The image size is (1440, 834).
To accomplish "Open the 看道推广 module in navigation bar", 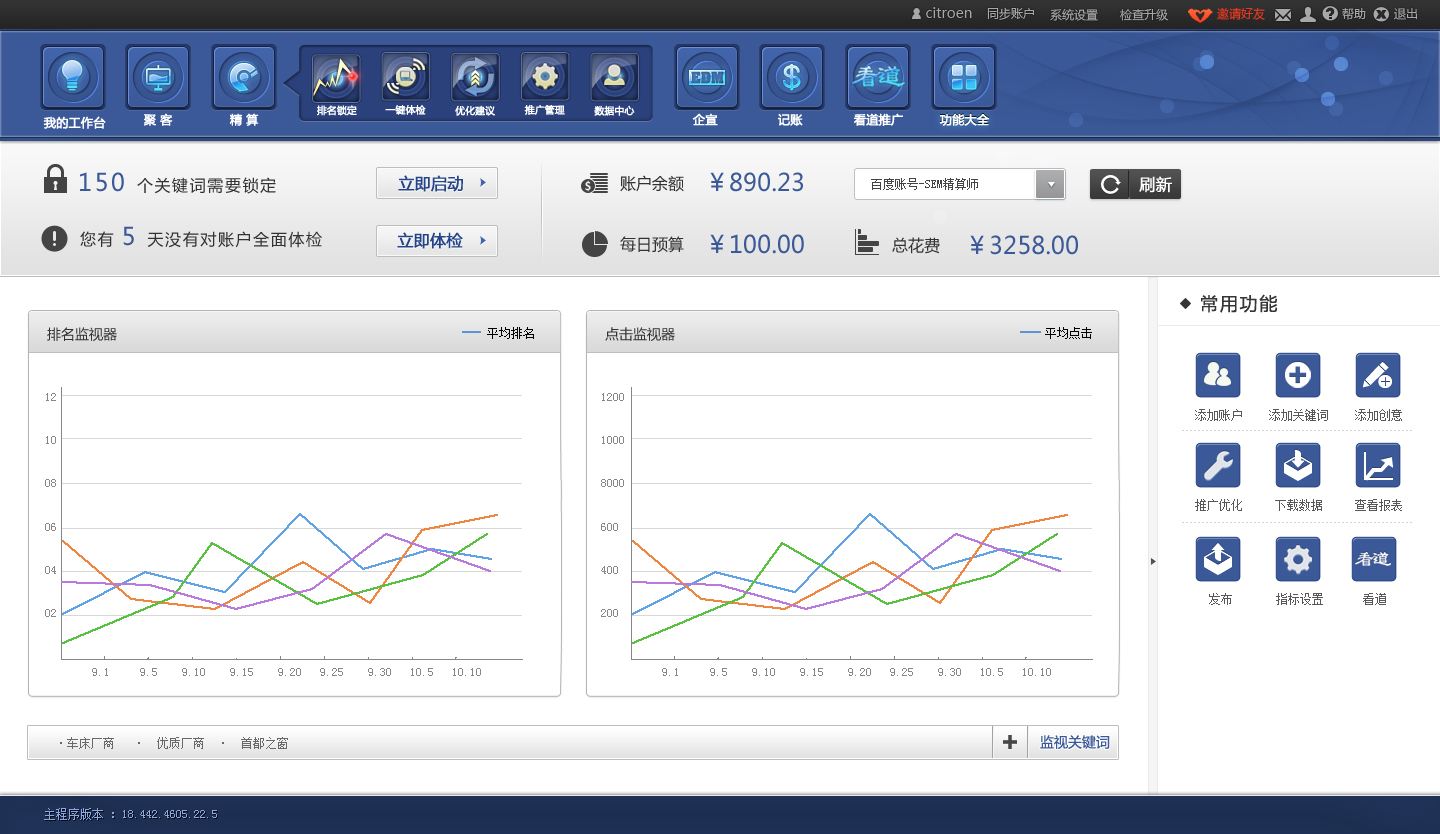I will 878,77.
